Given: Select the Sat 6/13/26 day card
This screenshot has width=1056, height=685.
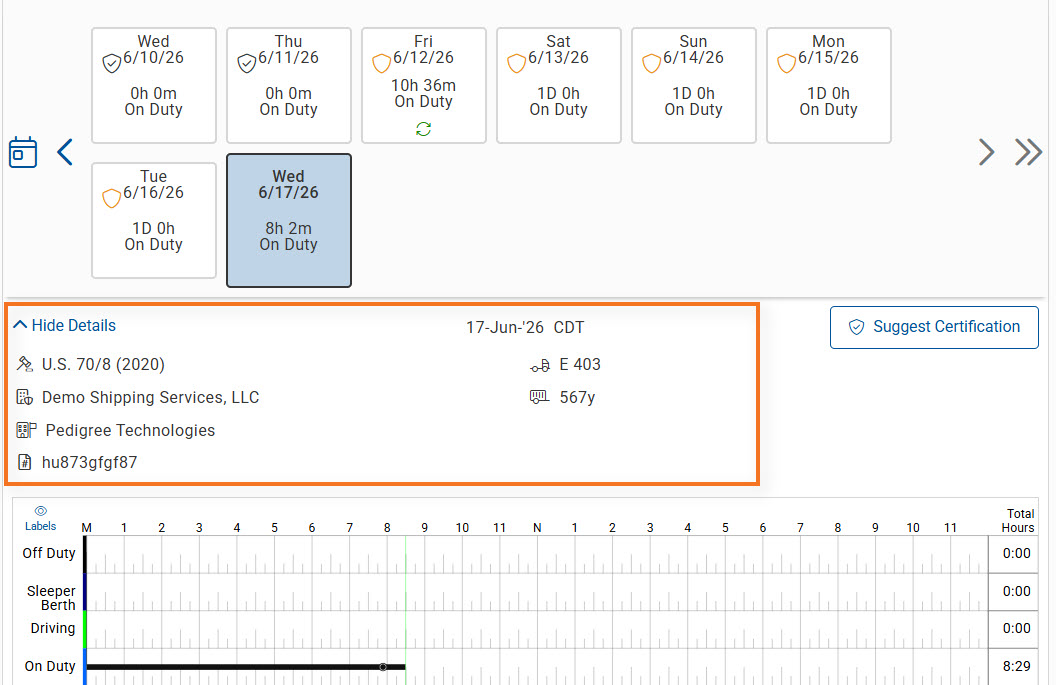Looking at the screenshot, I should point(559,86).
